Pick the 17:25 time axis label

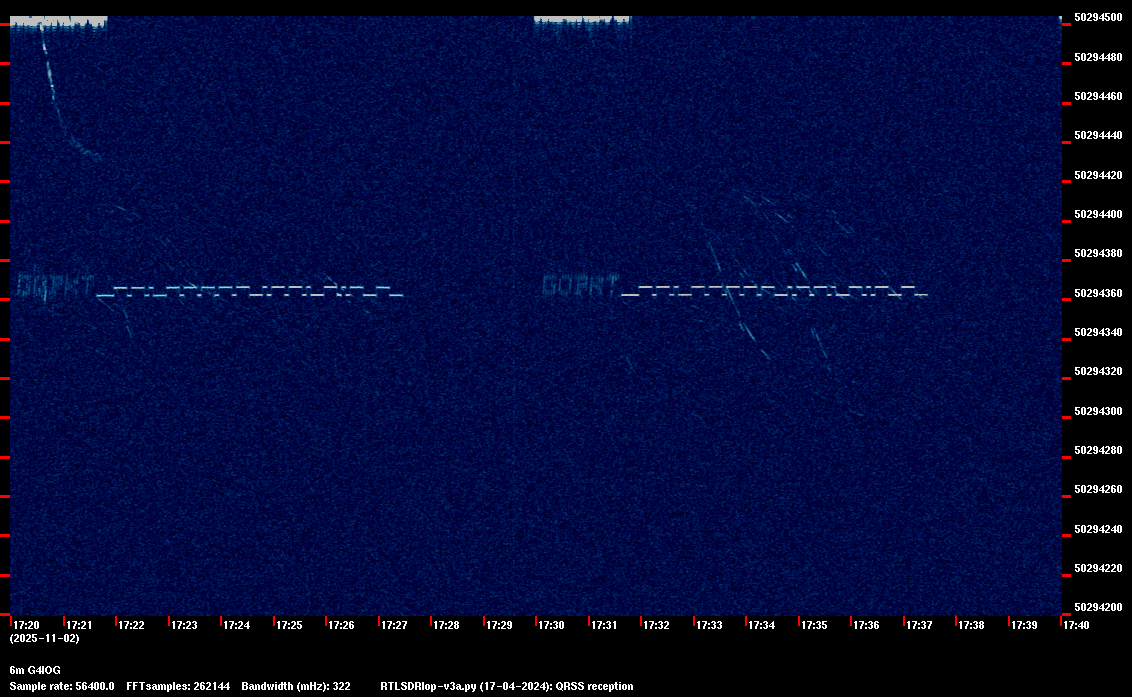pyautogui.click(x=289, y=625)
